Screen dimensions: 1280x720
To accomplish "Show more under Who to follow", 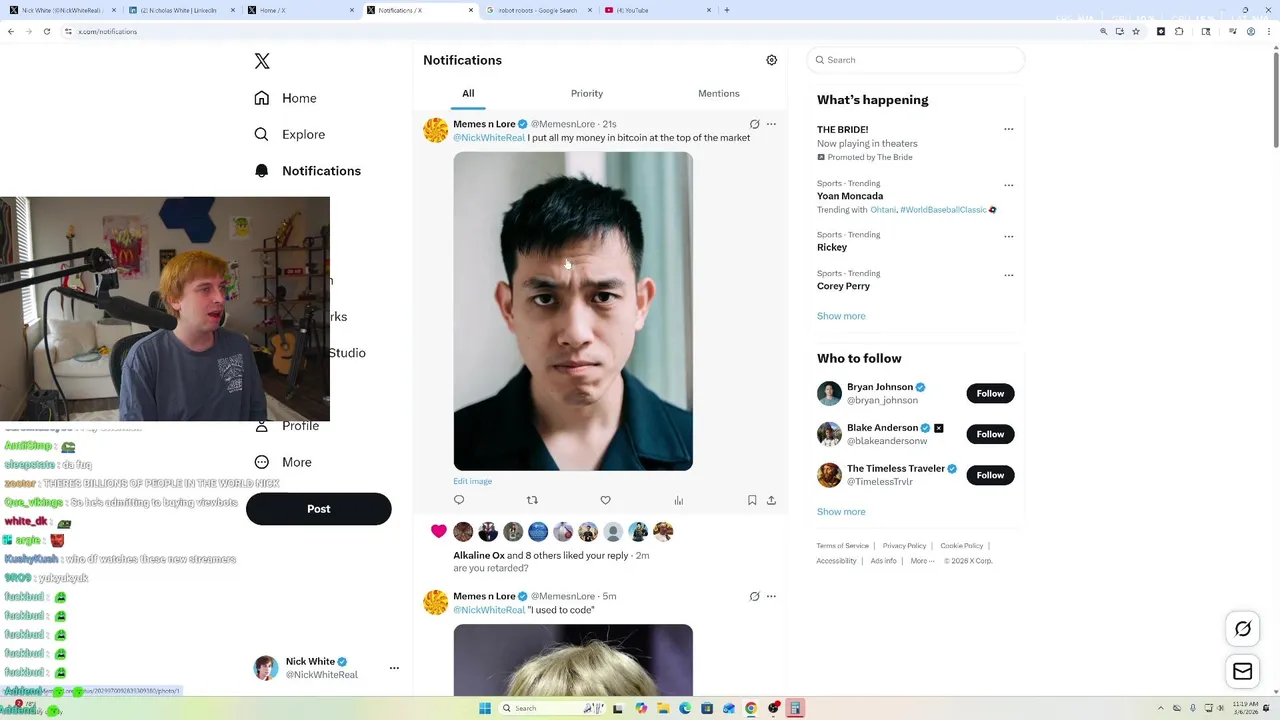I will (x=841, y=512).
